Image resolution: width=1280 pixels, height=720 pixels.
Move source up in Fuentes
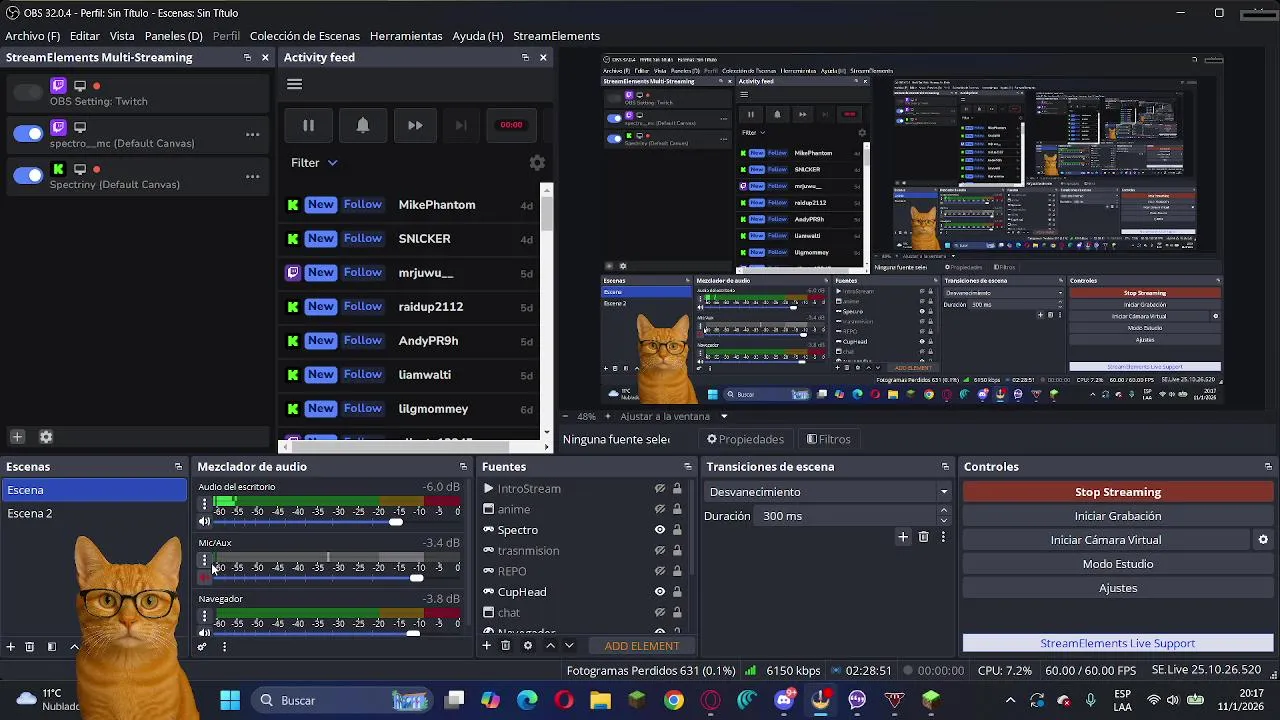tap(550, 646)
